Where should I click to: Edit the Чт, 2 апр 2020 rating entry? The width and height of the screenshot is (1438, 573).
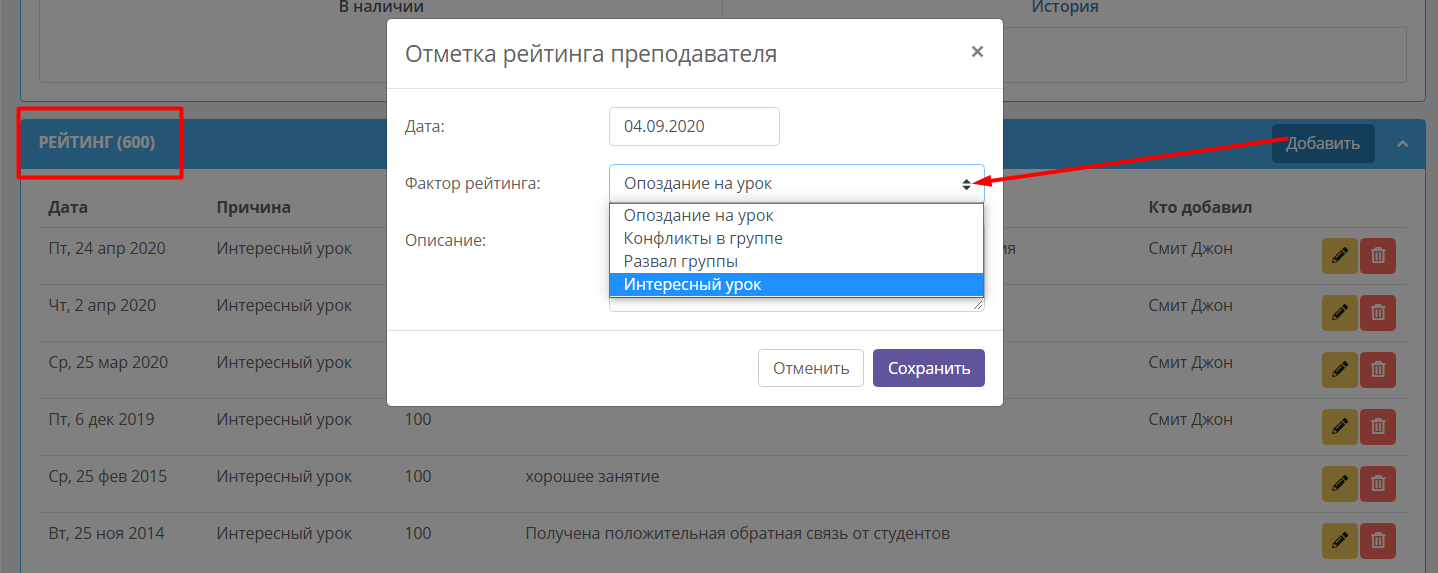point(1339,313)
